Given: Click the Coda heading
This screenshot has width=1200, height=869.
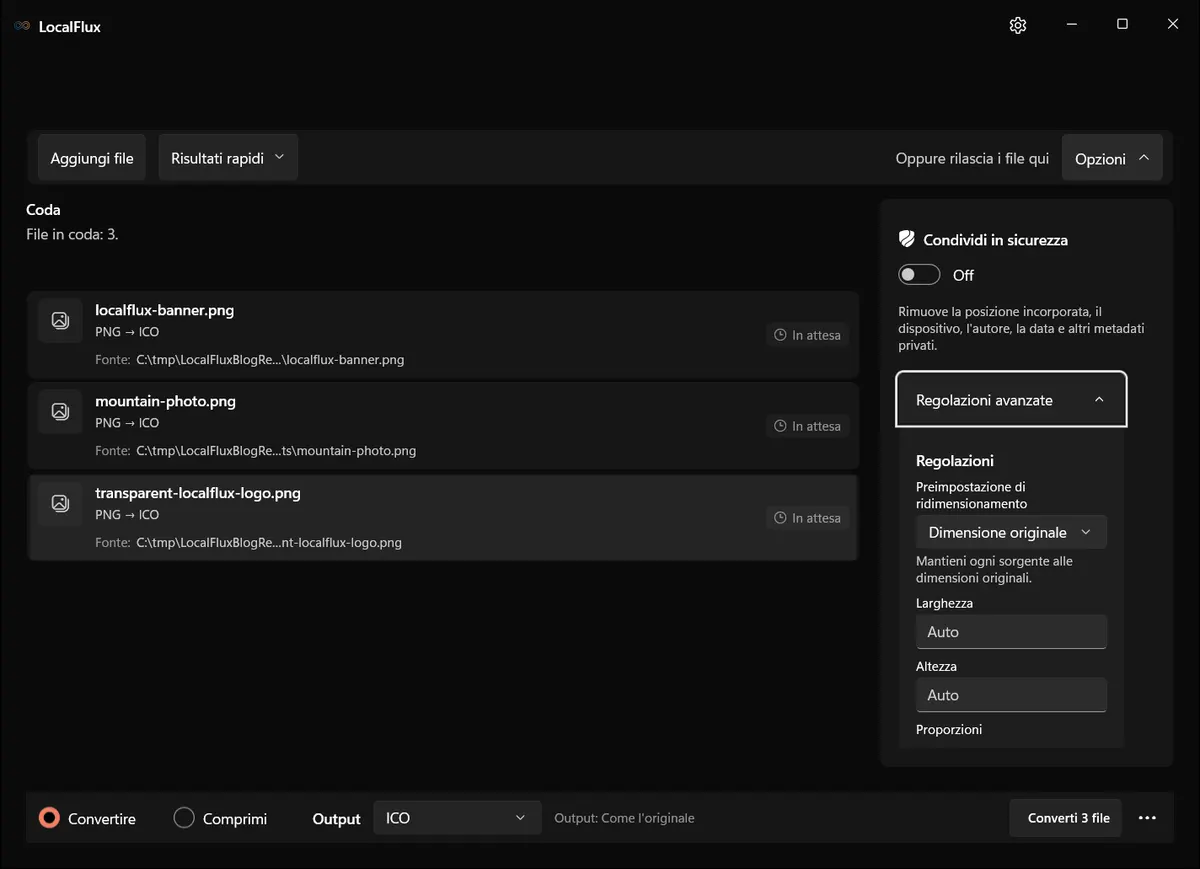Looking at the screenshot, I should [43, 210].
